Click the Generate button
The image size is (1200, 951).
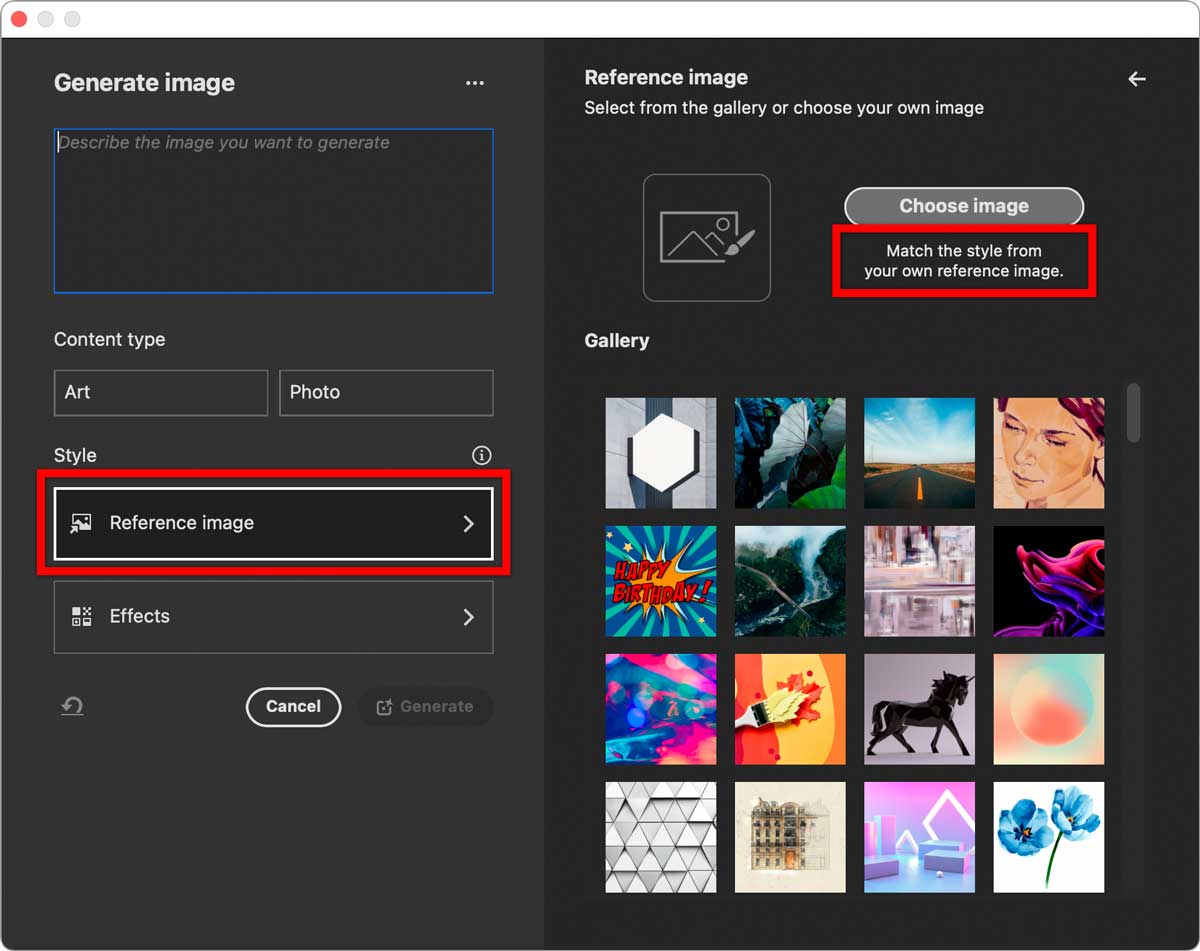pos(425,707)
